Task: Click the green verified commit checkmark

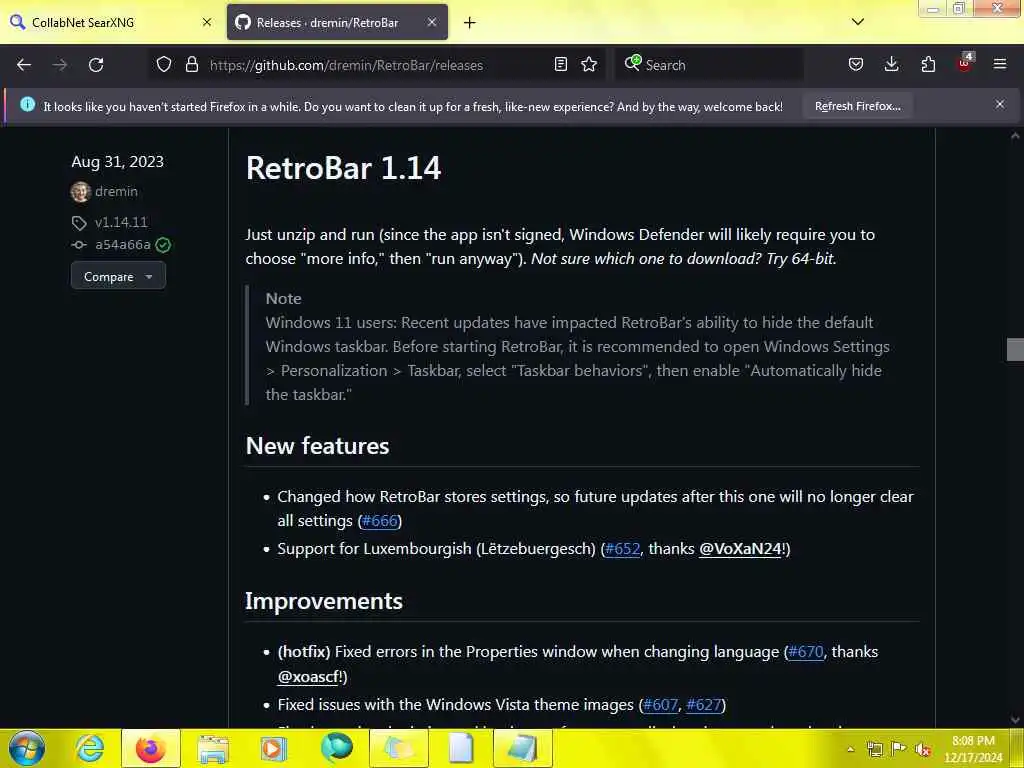Action: tap(163, 245)
